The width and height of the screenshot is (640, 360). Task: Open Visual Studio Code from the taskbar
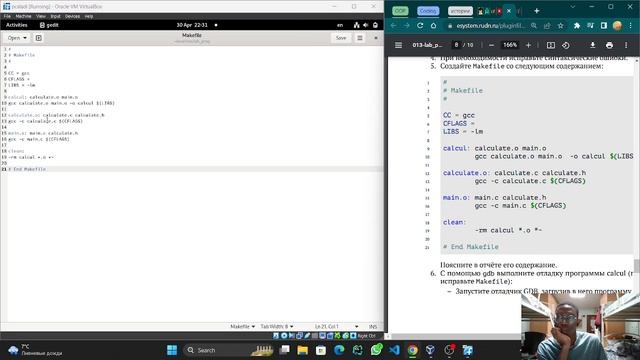click(394, 350)
